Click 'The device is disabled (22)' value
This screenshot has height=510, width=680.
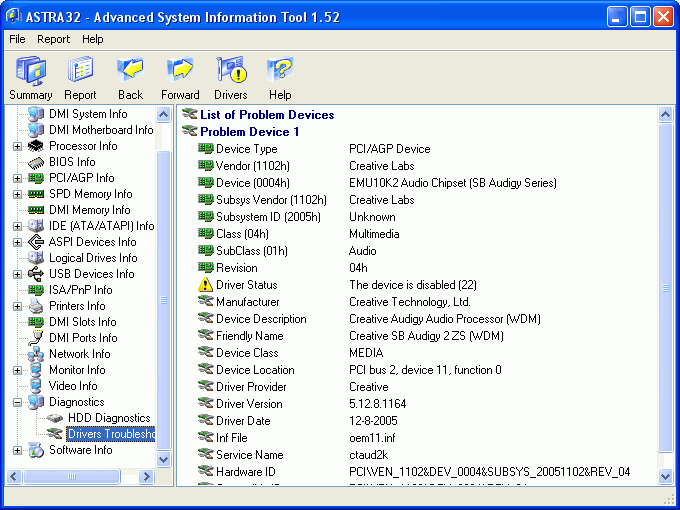[413, 285]
